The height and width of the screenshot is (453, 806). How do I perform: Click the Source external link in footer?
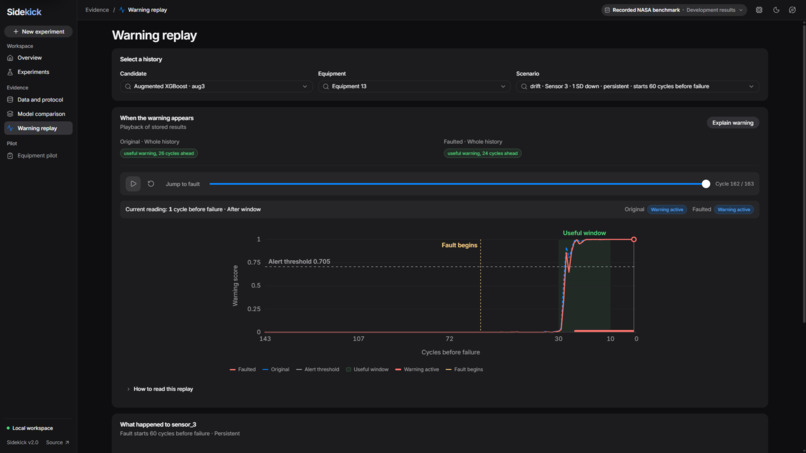(57, 443)
